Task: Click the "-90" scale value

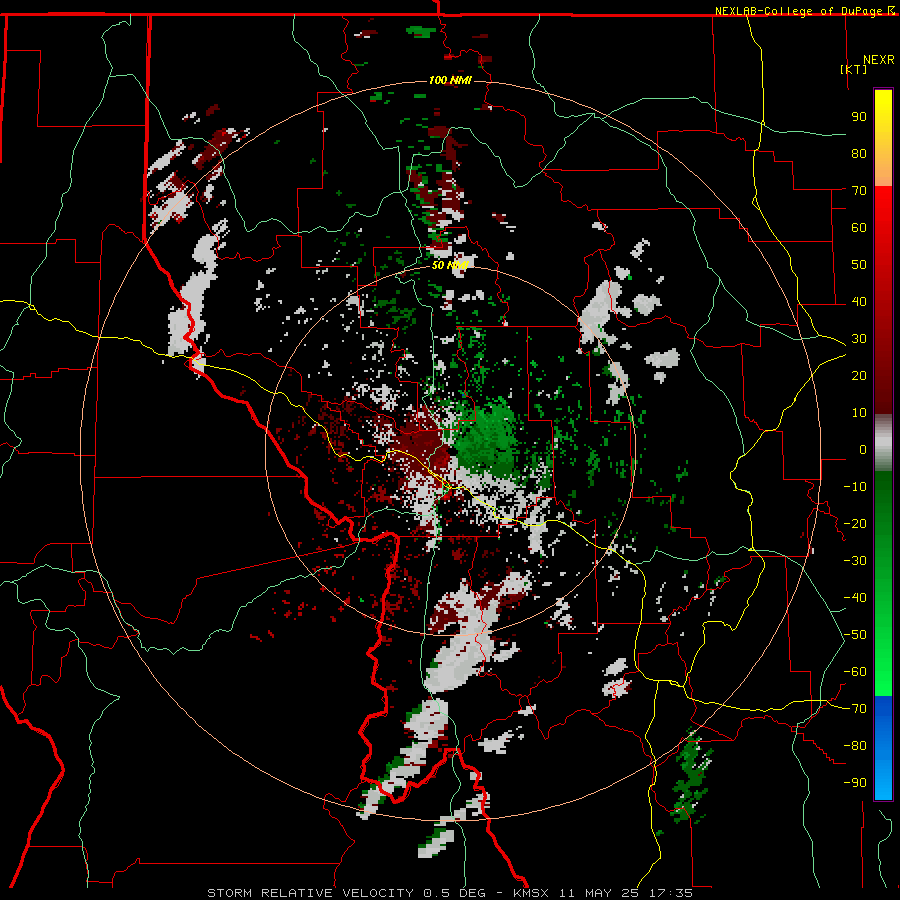Action: pos(855,783)
